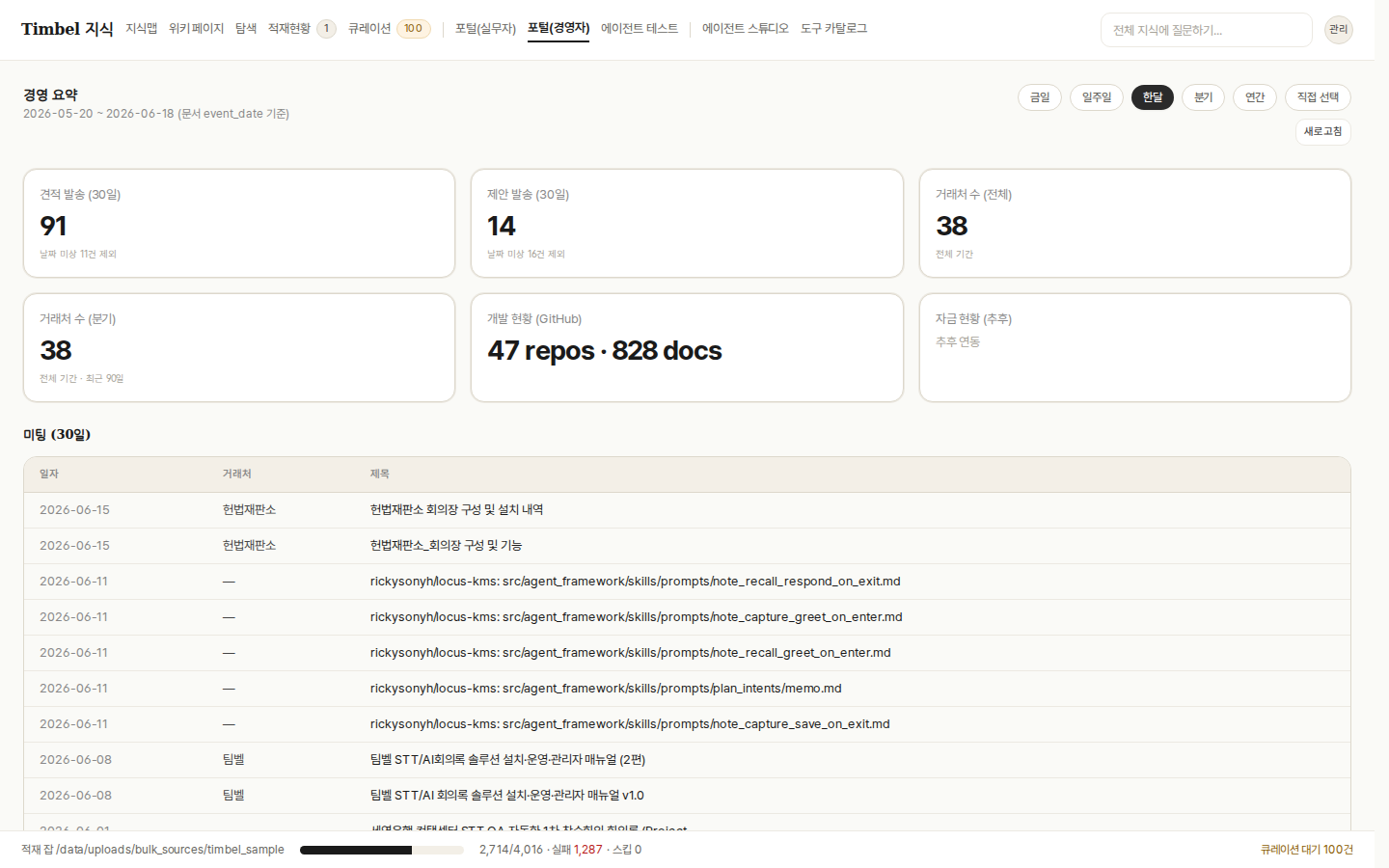Open 도구 카탈로그
This screenshot has width=1389, height=868.
pyautogui.click(x=833, y=29)
